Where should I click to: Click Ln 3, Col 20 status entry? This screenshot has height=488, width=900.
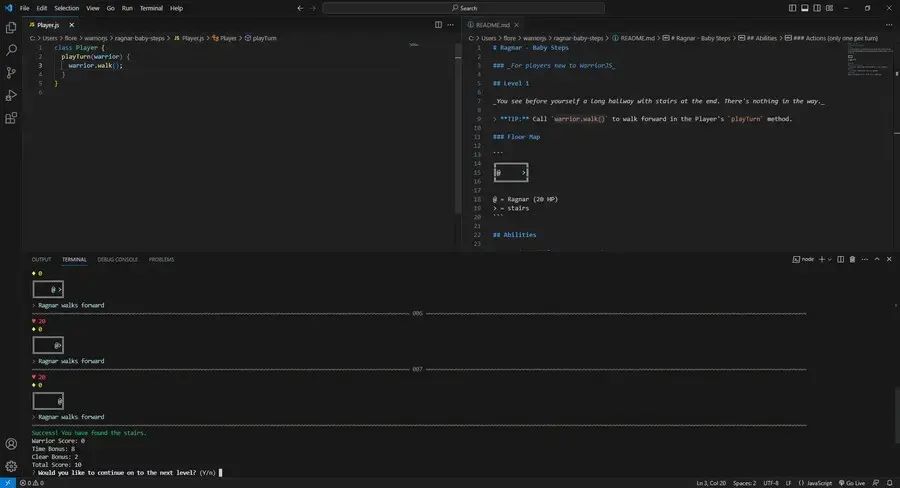pyautogui.click(x=711, y=483)
